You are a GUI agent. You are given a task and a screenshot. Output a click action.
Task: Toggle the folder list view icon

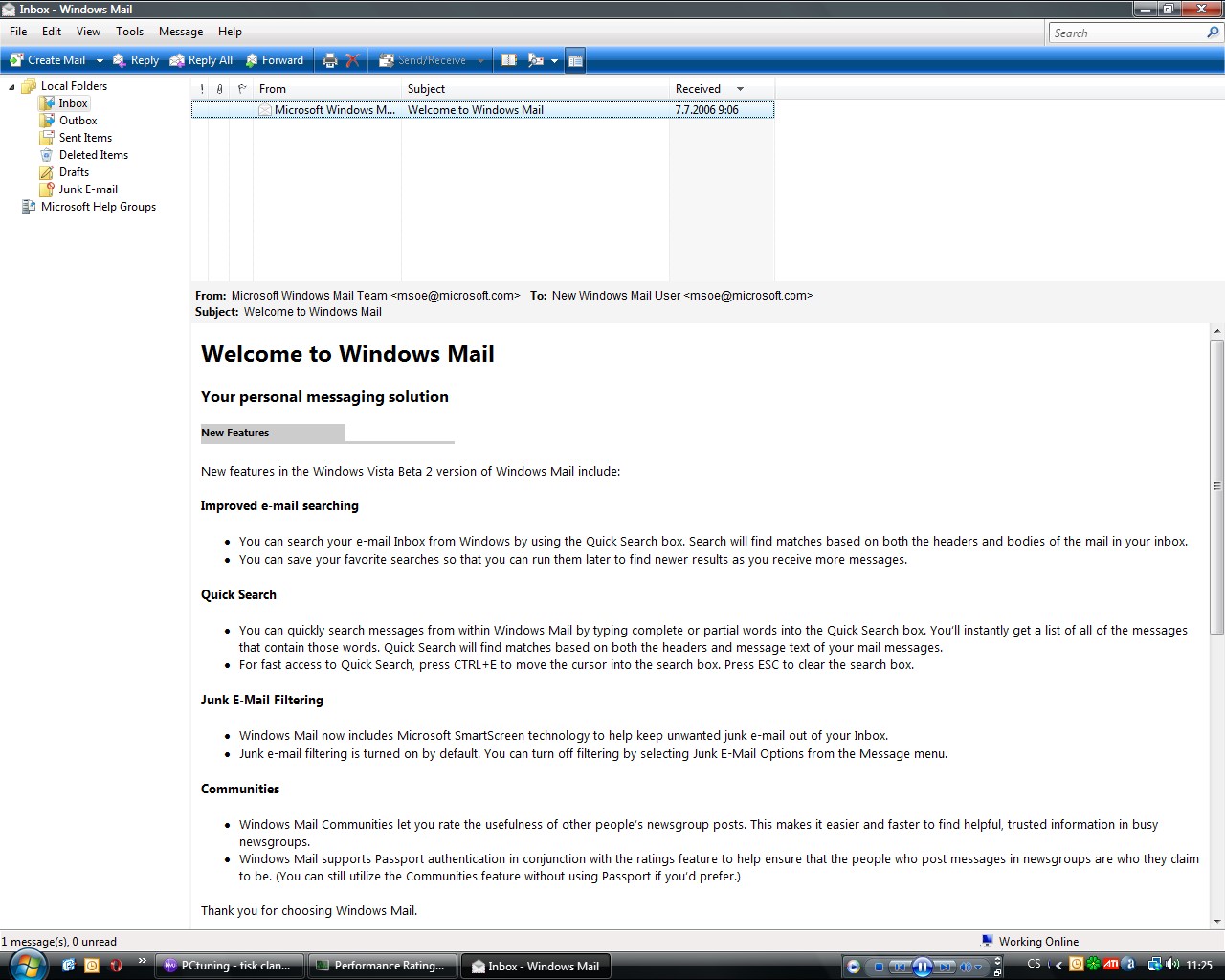tap(575, 60)
